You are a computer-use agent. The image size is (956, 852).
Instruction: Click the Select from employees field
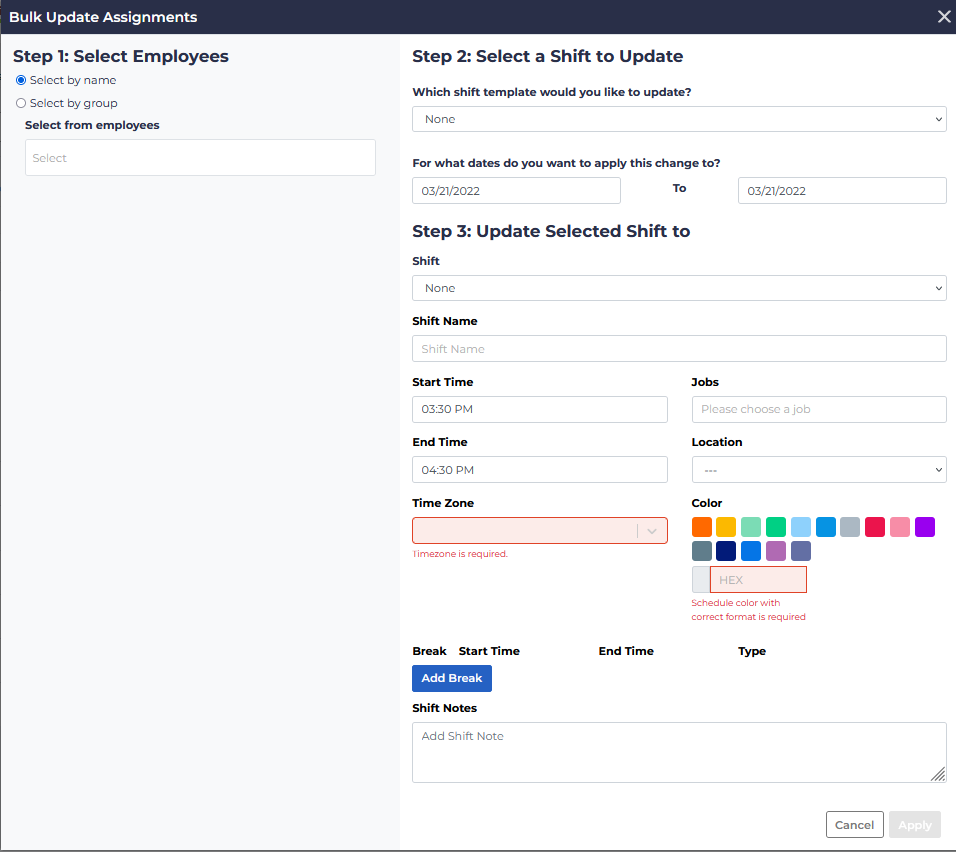200,157
